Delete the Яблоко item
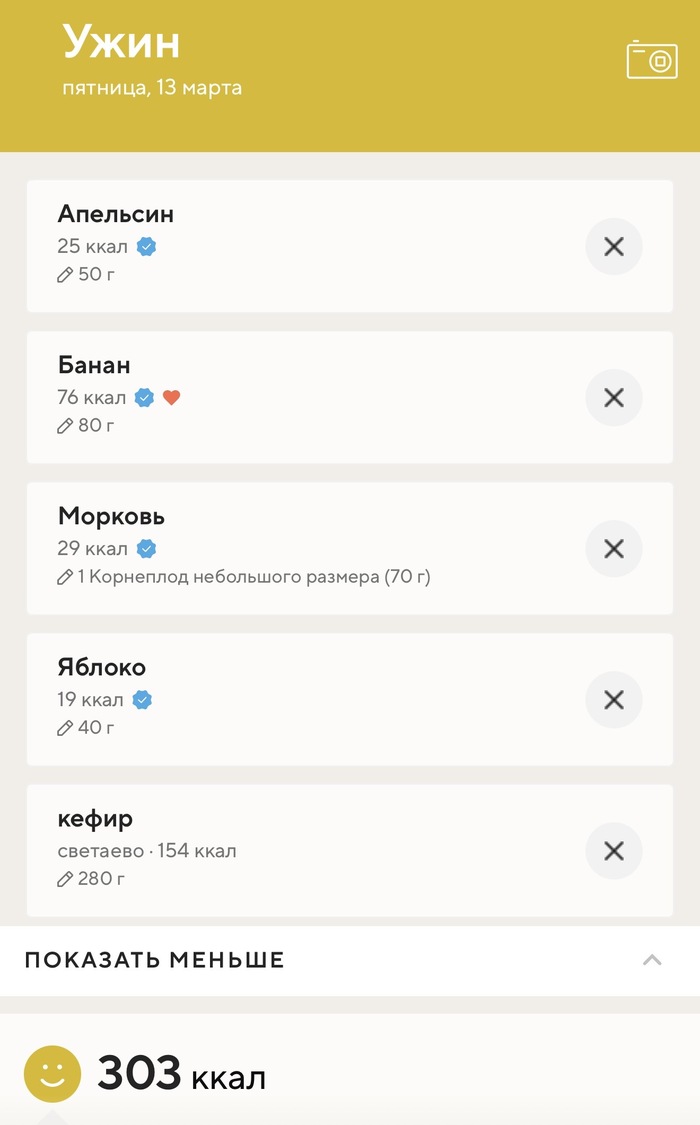 pos(613,699)
